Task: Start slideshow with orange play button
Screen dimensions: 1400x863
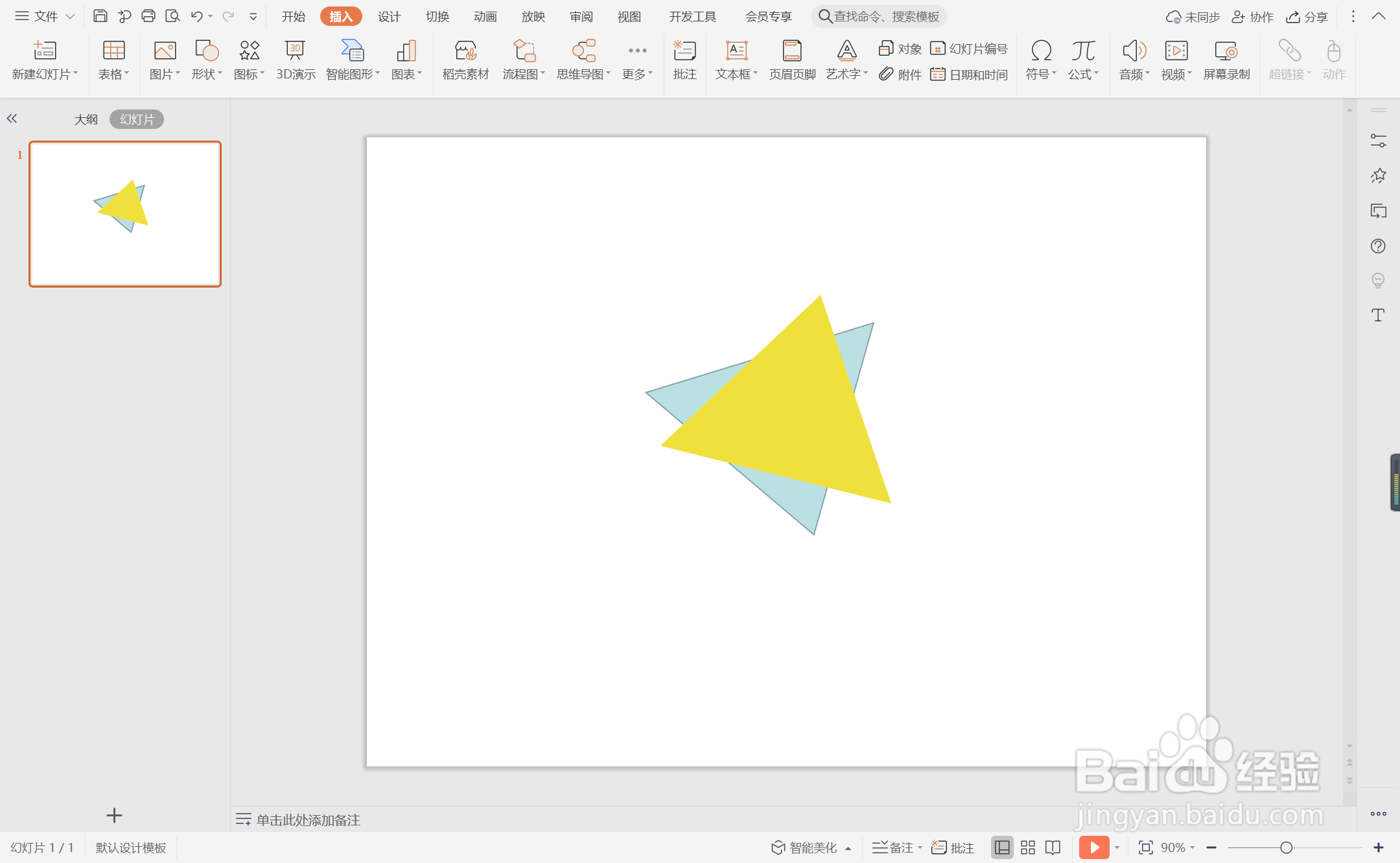Action: point(1094,847)
